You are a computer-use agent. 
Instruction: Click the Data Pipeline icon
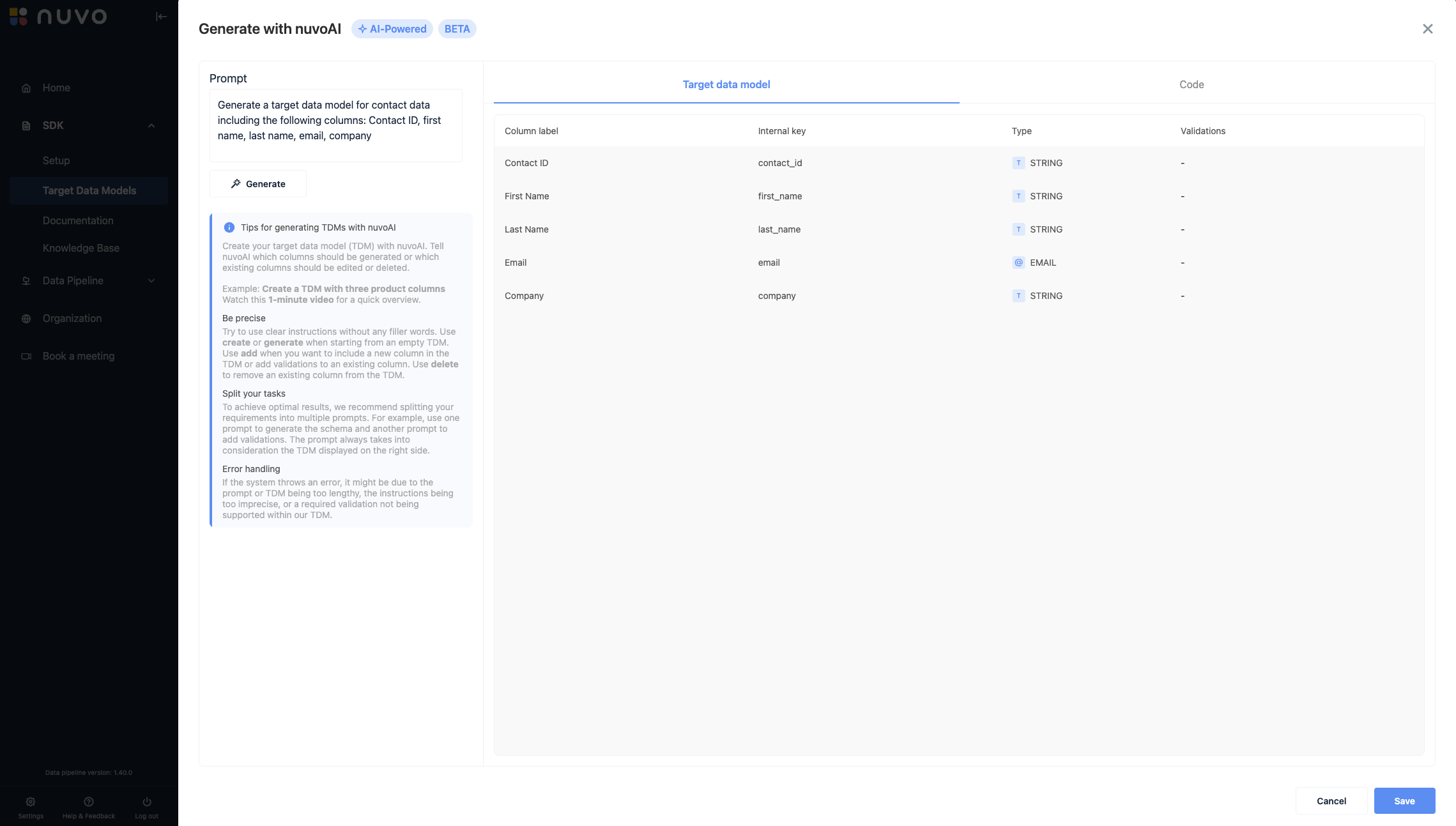click(26, 281)
